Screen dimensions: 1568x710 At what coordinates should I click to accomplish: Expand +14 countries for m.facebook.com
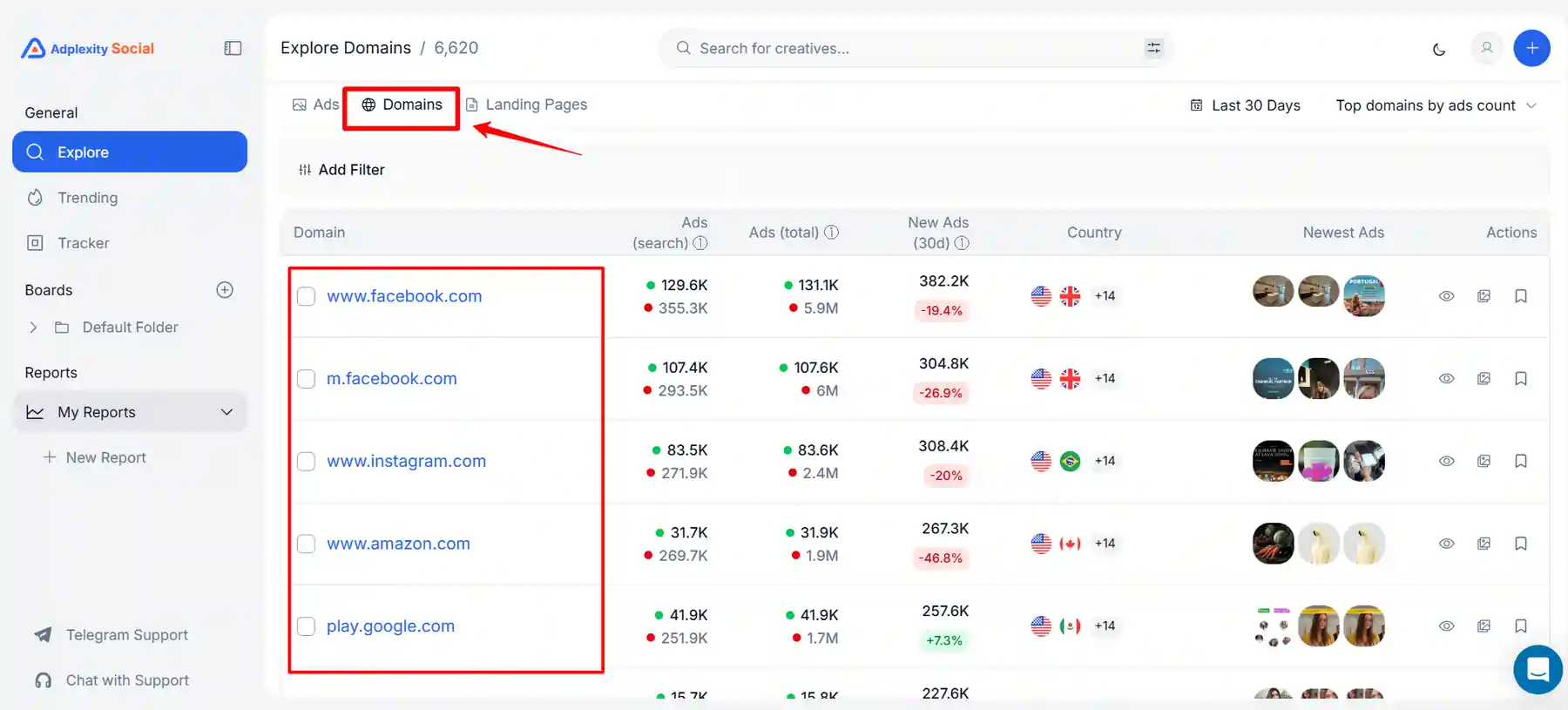[x=1105, y=378]
